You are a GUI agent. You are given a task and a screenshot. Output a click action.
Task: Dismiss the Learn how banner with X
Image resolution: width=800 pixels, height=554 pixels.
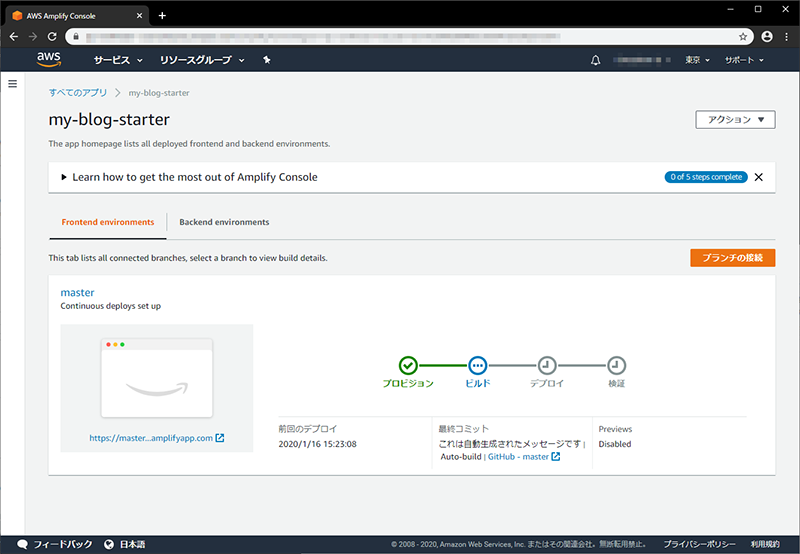point(759,177)
